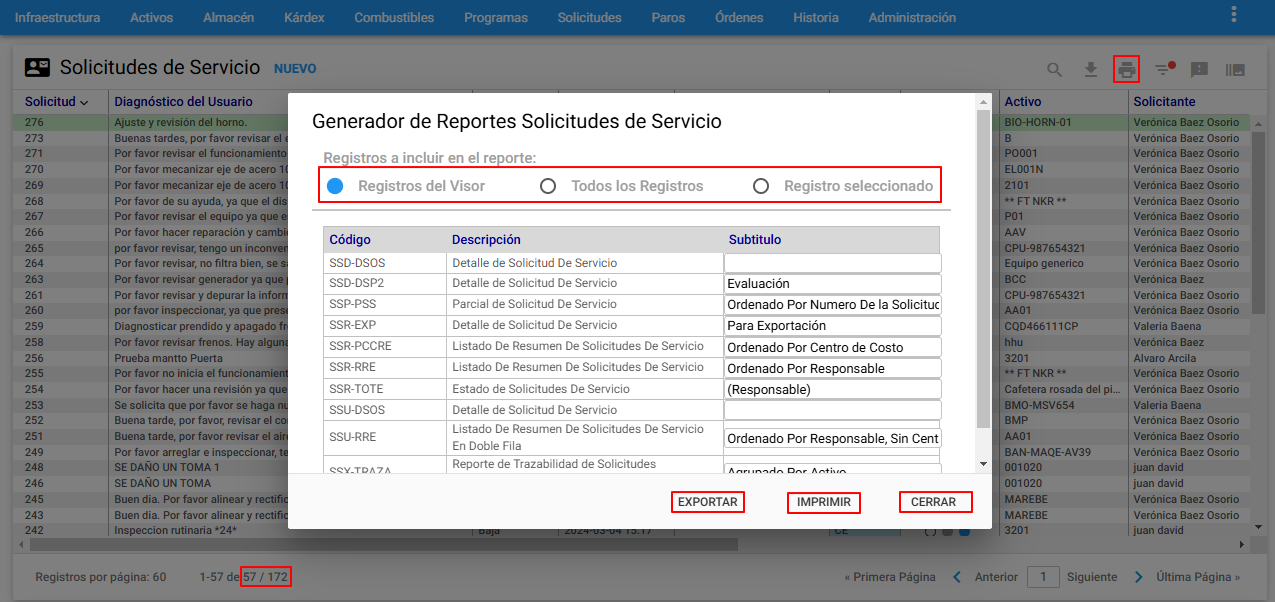
Task: Click Descripción column header in dialog
Action: click(x=486, y=240)
